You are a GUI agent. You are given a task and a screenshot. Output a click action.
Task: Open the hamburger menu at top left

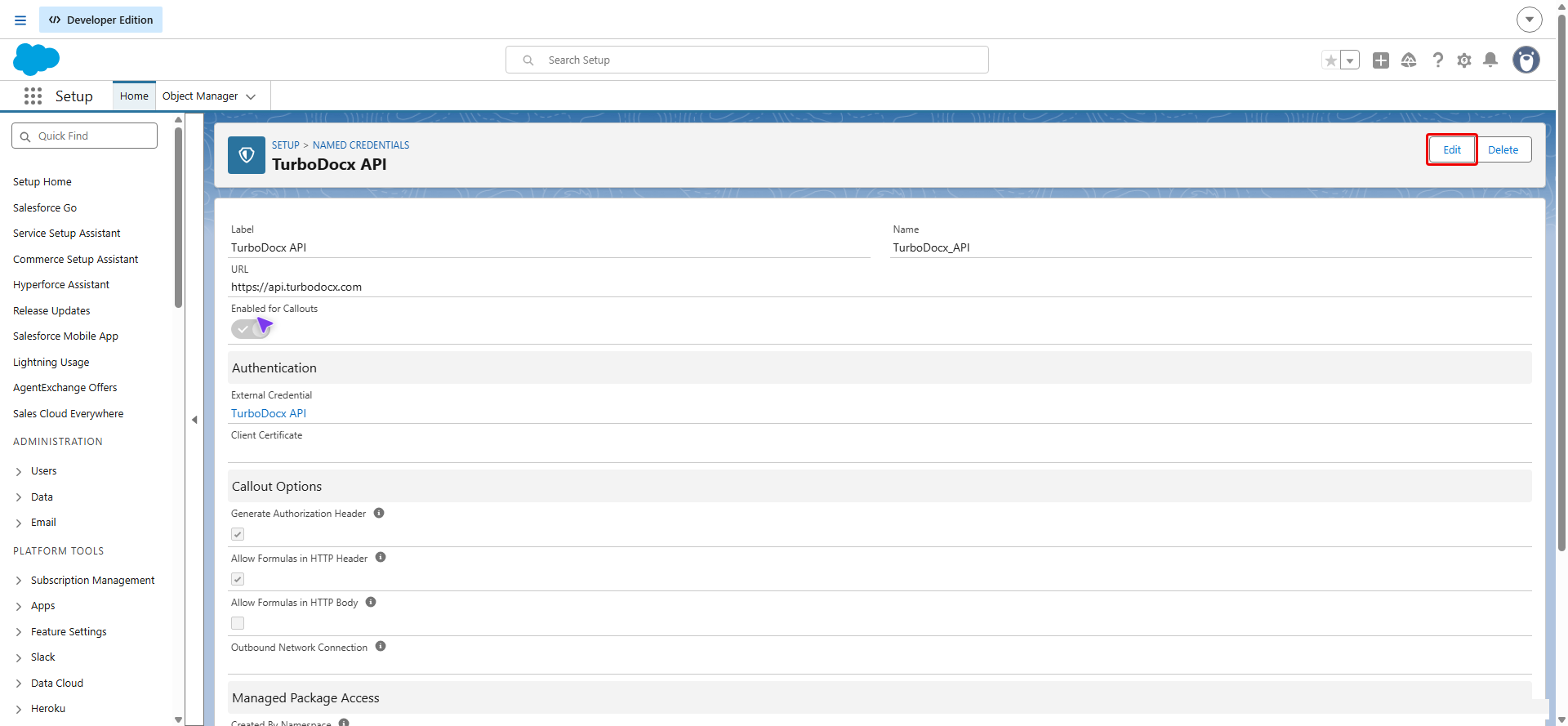20,20
